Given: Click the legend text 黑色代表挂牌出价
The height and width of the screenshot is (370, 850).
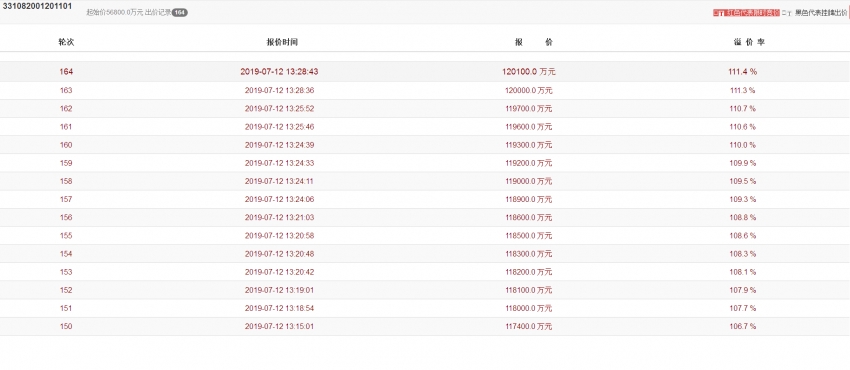Looking at the screenshot, I should point(821,12).
